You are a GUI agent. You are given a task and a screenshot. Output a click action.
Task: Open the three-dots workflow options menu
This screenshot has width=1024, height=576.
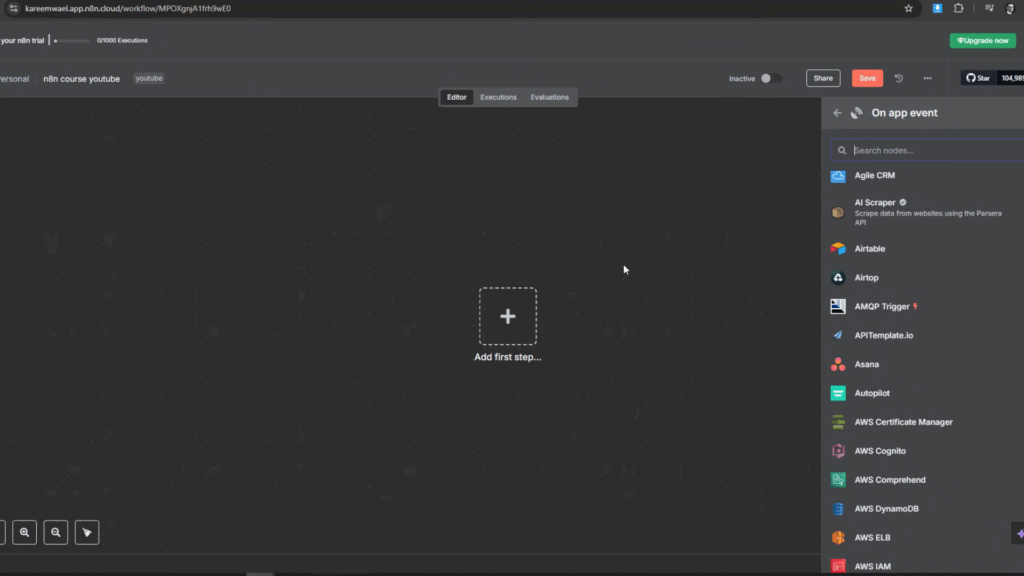click(927, 78)
